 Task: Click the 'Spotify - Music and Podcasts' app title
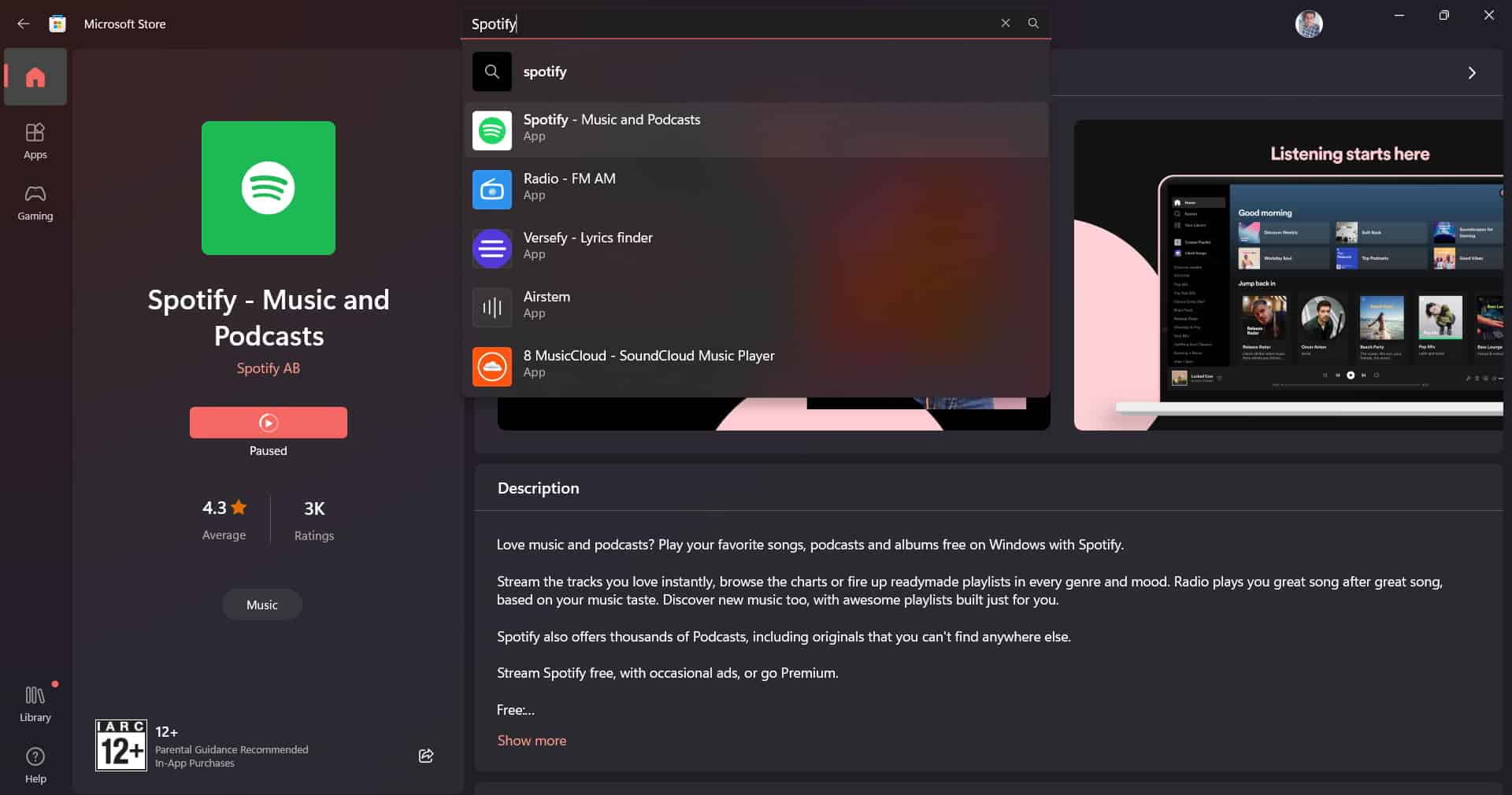click(269, 318)
